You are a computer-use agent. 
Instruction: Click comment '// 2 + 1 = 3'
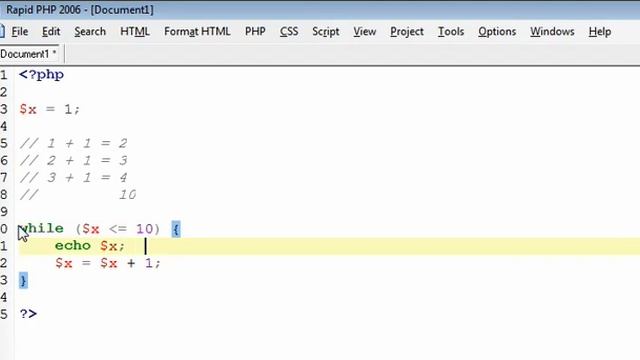pos(73,160)
